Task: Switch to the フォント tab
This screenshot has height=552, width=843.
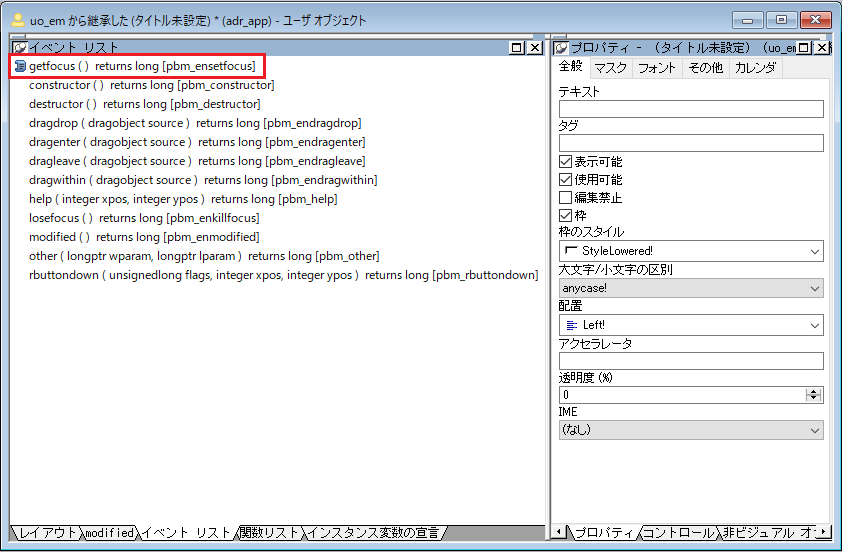Action: pos(656,68)
